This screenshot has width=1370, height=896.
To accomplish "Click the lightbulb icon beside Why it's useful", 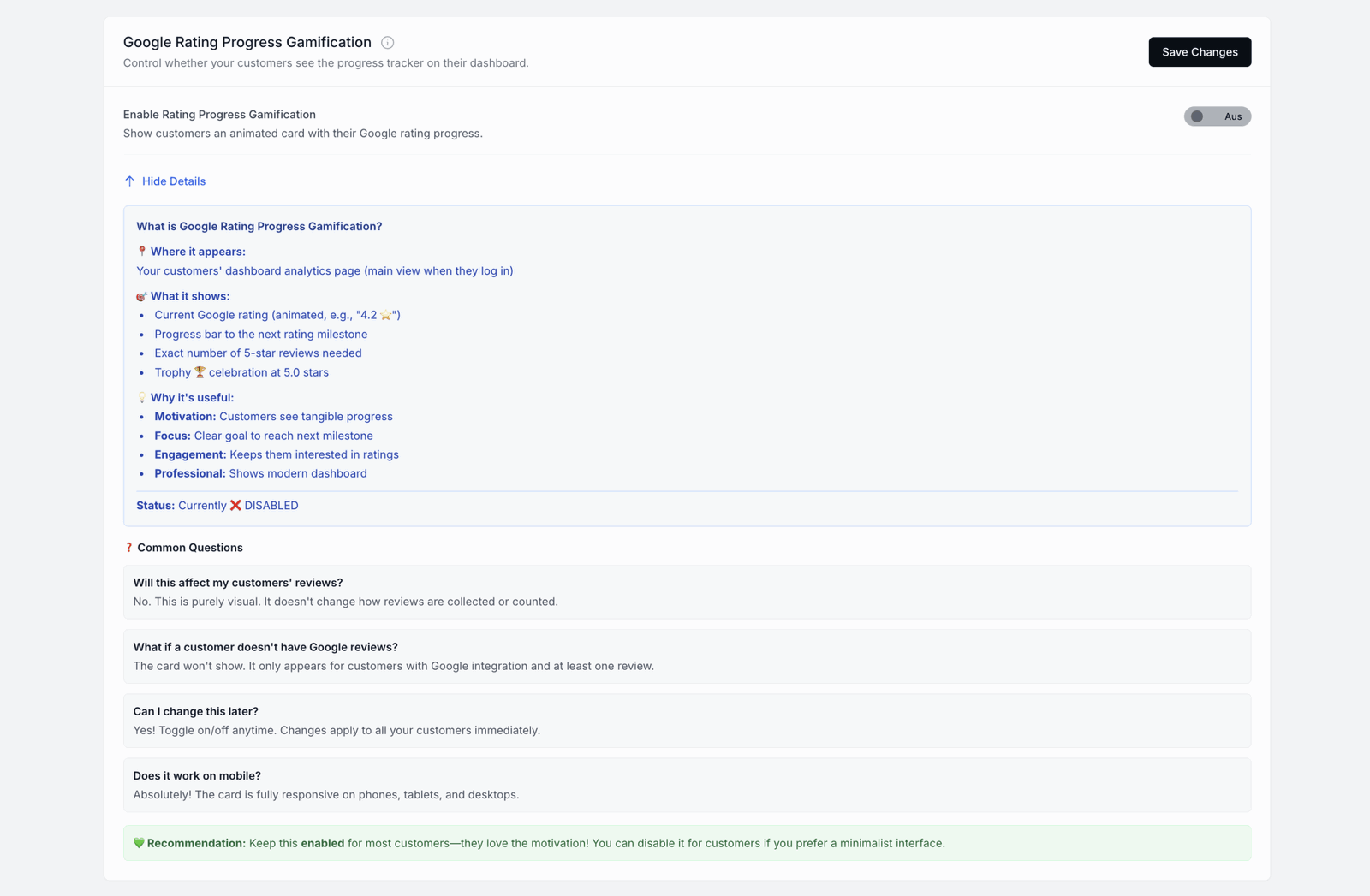I will point(140,397).
